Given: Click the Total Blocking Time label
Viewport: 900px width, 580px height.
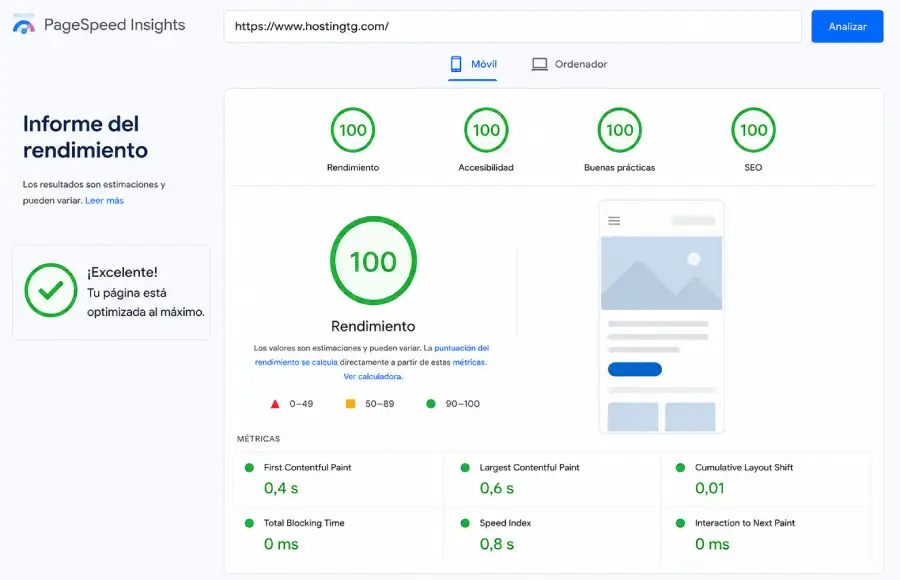Looking at the screenshot, I should tap(304, 523).
